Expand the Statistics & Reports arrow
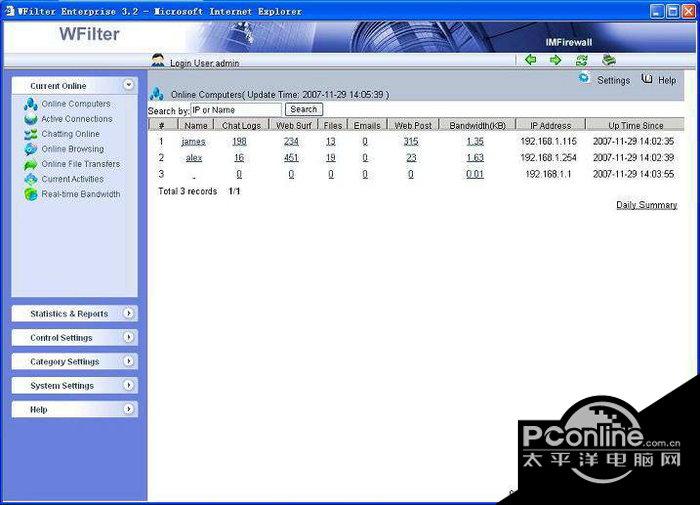The image size is (700, 505). 129,313
